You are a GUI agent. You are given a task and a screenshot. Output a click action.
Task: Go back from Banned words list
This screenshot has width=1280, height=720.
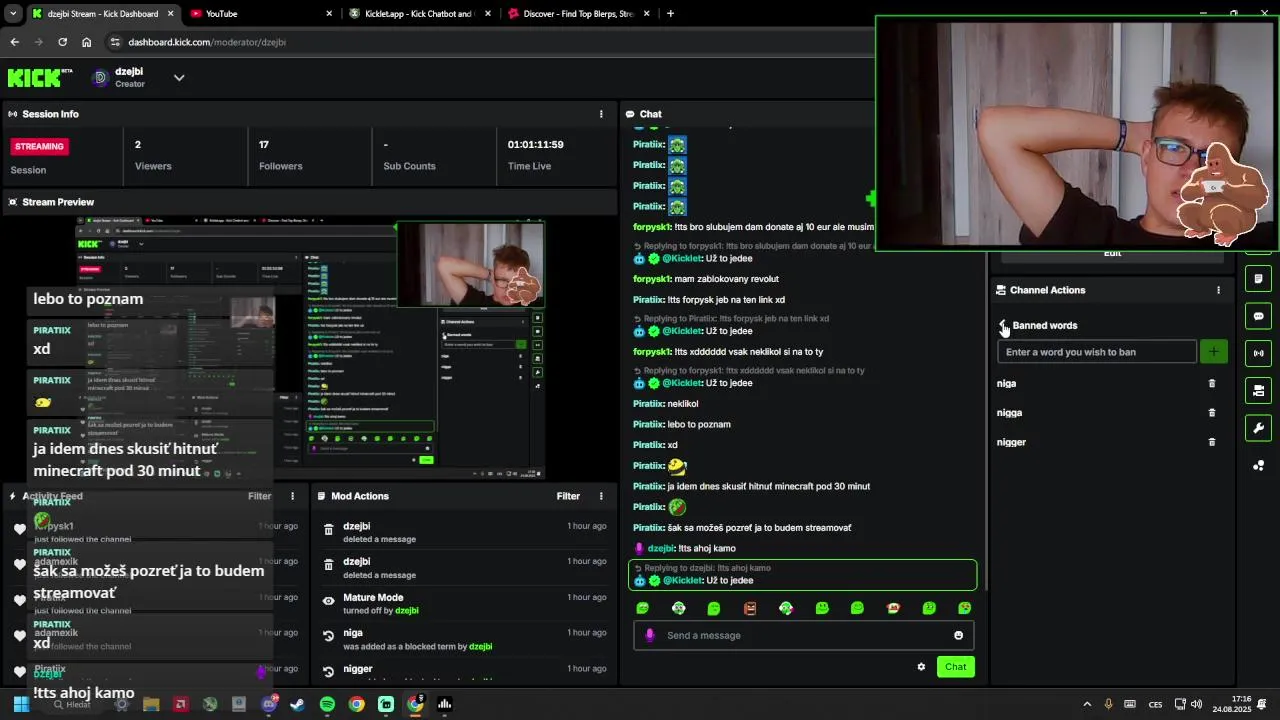(1003, 326)
